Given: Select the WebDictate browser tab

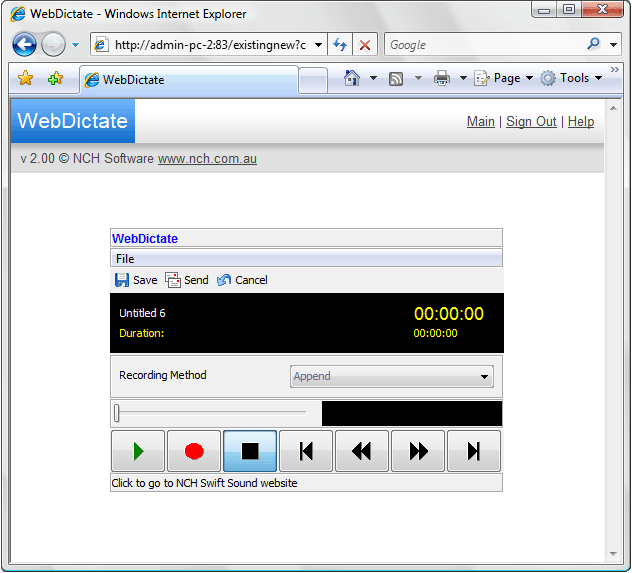Looking at the screenshot, I should pos(189,80).
